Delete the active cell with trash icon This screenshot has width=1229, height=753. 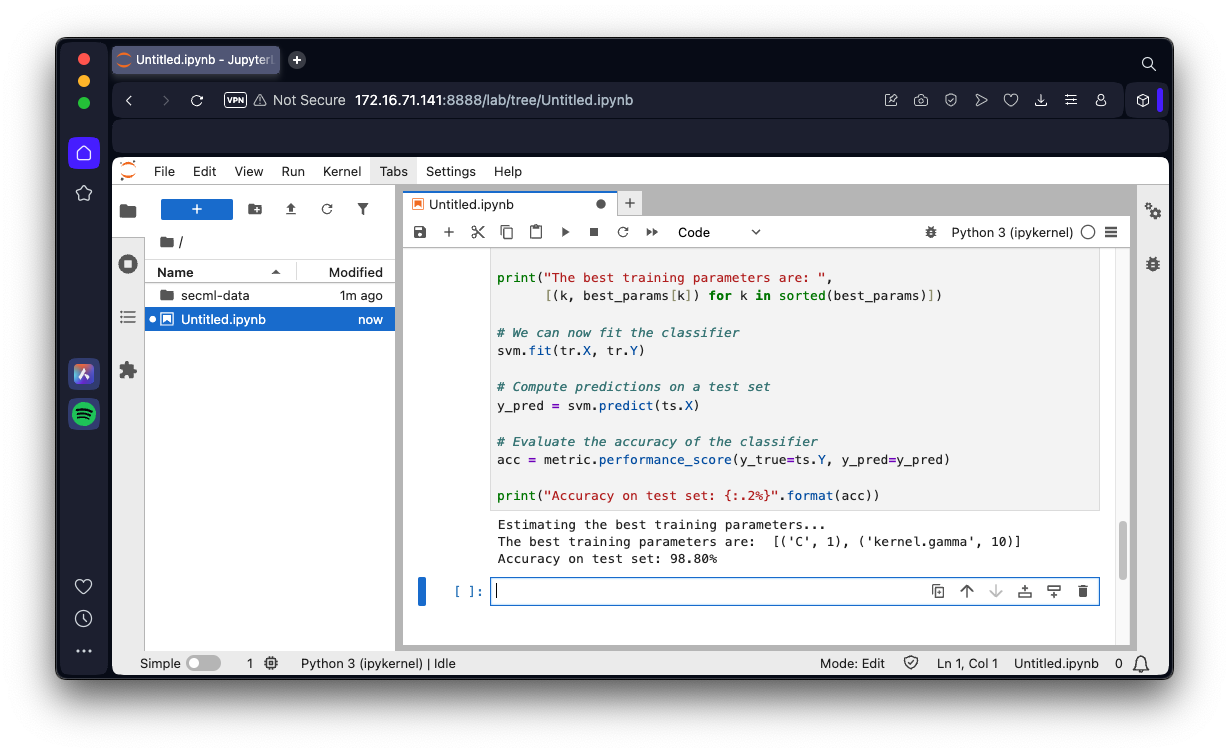click(1082, 591)
